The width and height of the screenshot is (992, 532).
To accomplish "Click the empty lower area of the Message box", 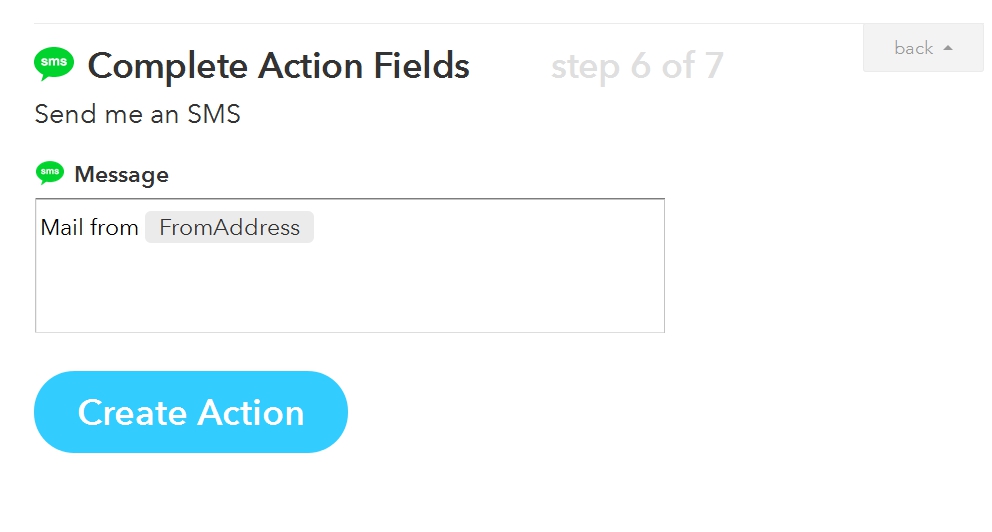I will (x=350, y=291).
